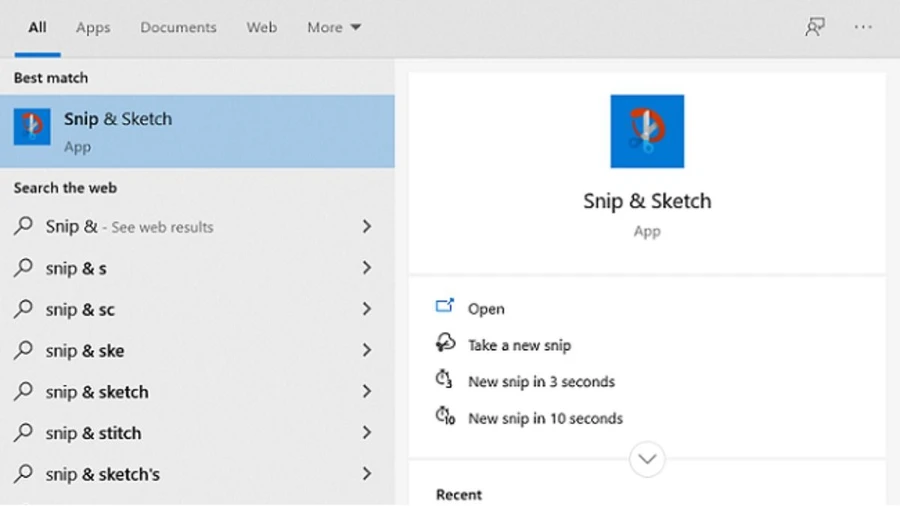Click 'Take a new snip' action
900x506 pixels.
pos(519,345)
